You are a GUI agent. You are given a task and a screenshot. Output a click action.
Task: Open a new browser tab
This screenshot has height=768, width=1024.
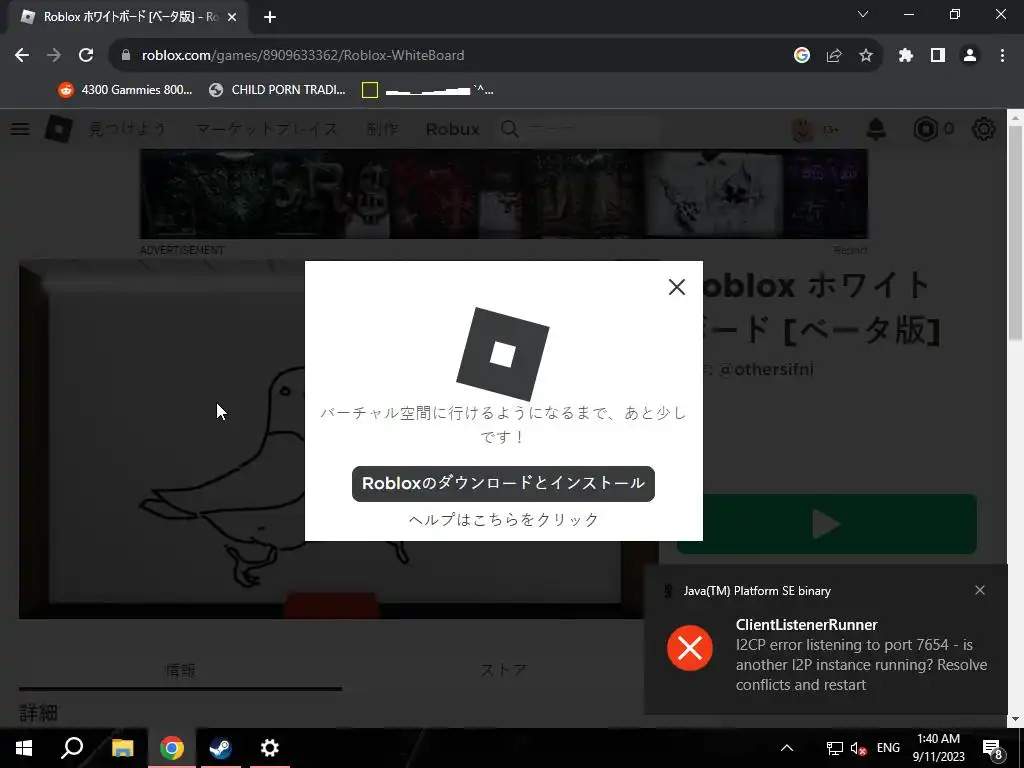pyautogui.click(x=270, y=17)
